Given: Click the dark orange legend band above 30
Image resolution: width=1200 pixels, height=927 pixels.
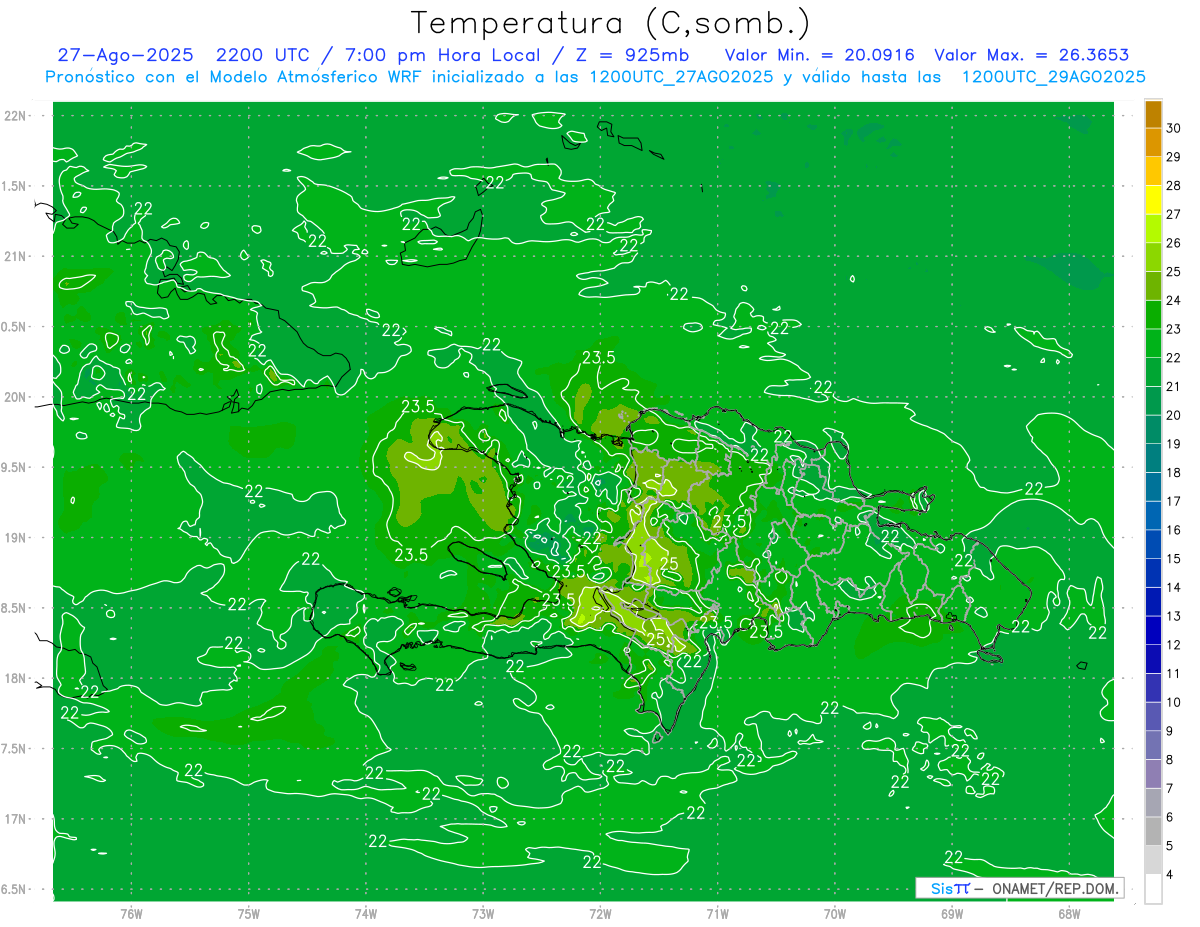Looking at the screenshot, I should (1153, 114).
